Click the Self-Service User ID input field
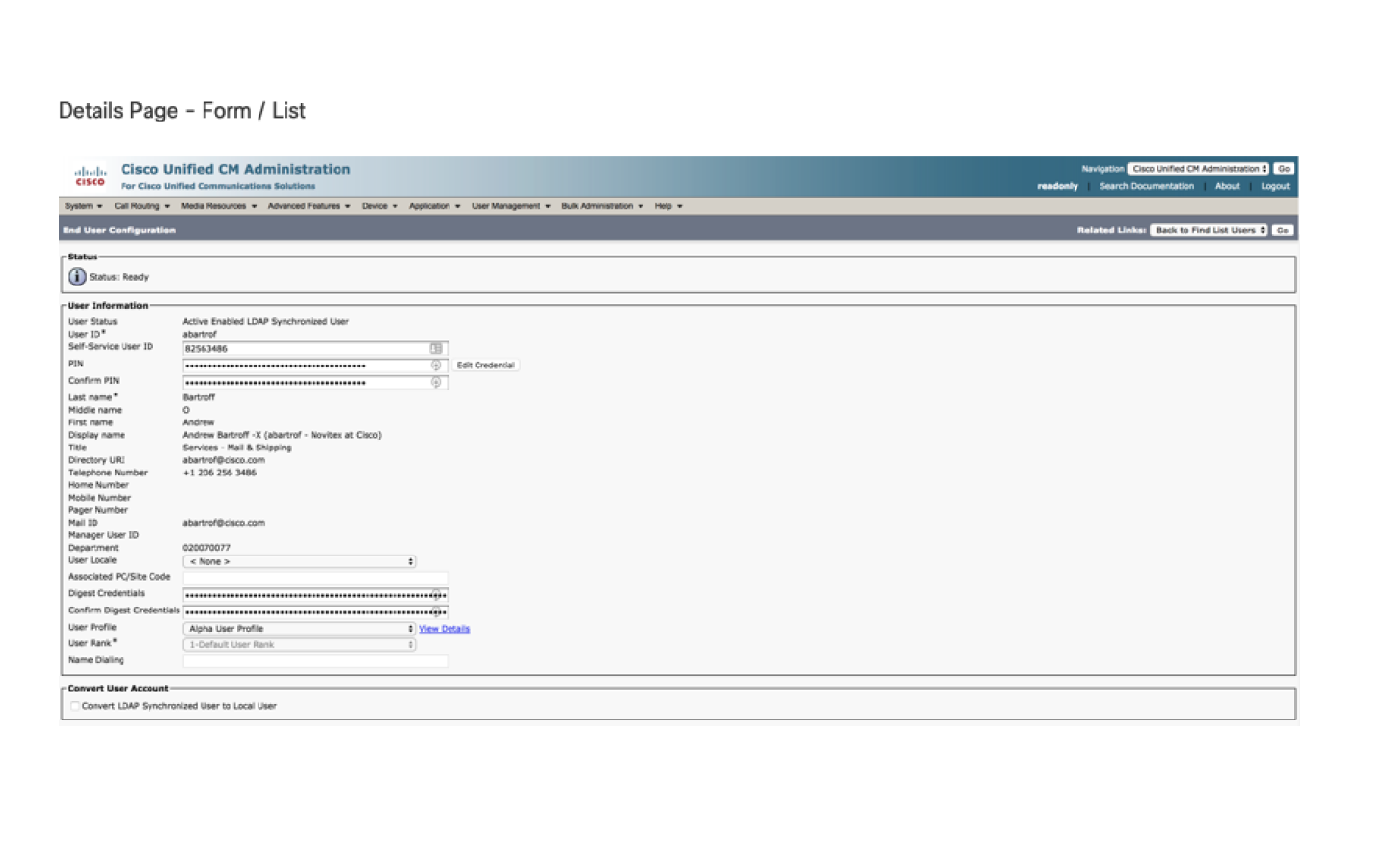The width and height of the screenshot is (1389, 868). tap(314, 349)
